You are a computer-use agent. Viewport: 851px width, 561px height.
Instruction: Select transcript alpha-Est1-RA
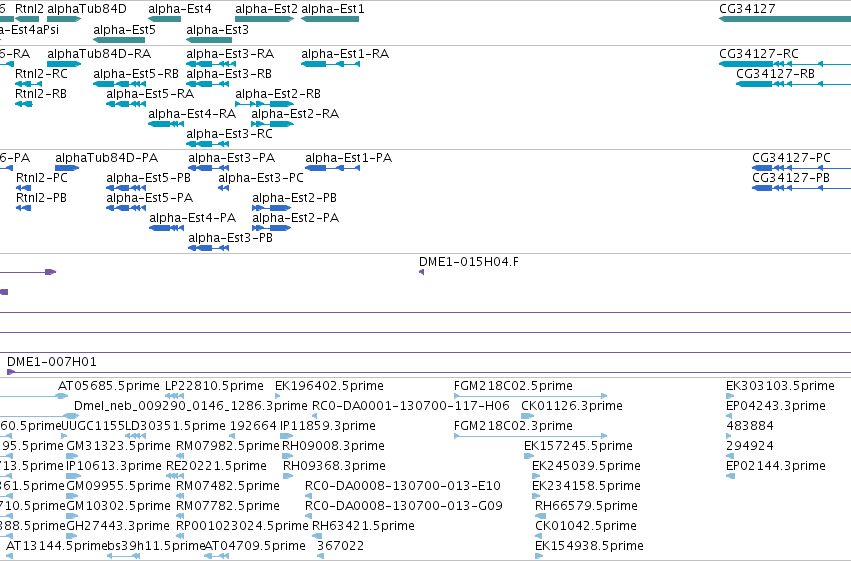point(345,54)
